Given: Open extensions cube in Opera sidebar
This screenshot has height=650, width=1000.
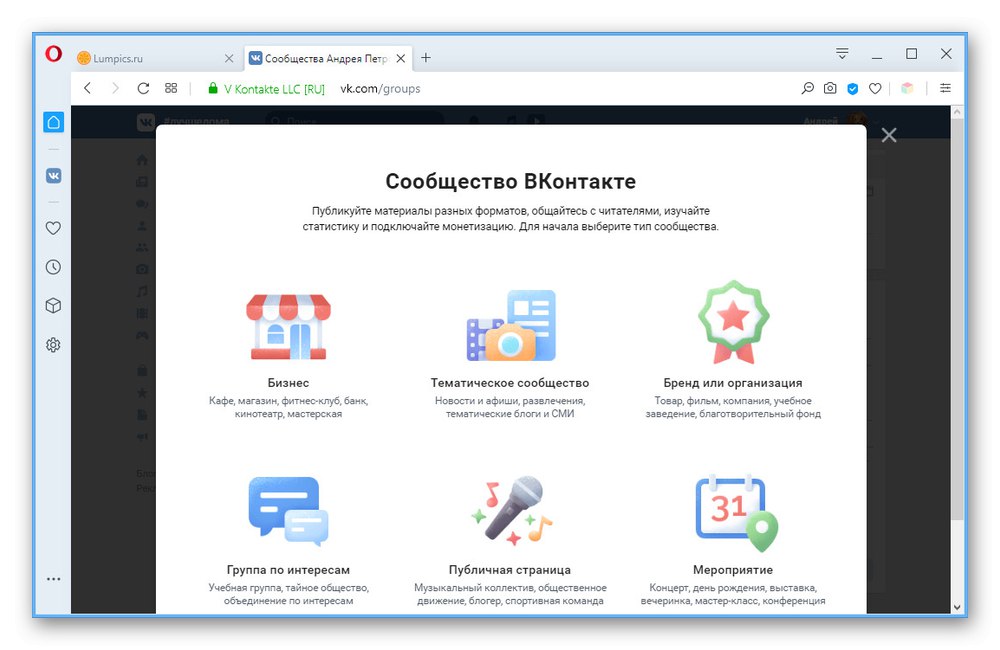Looking at the screenshot, I should pos(54,306).
